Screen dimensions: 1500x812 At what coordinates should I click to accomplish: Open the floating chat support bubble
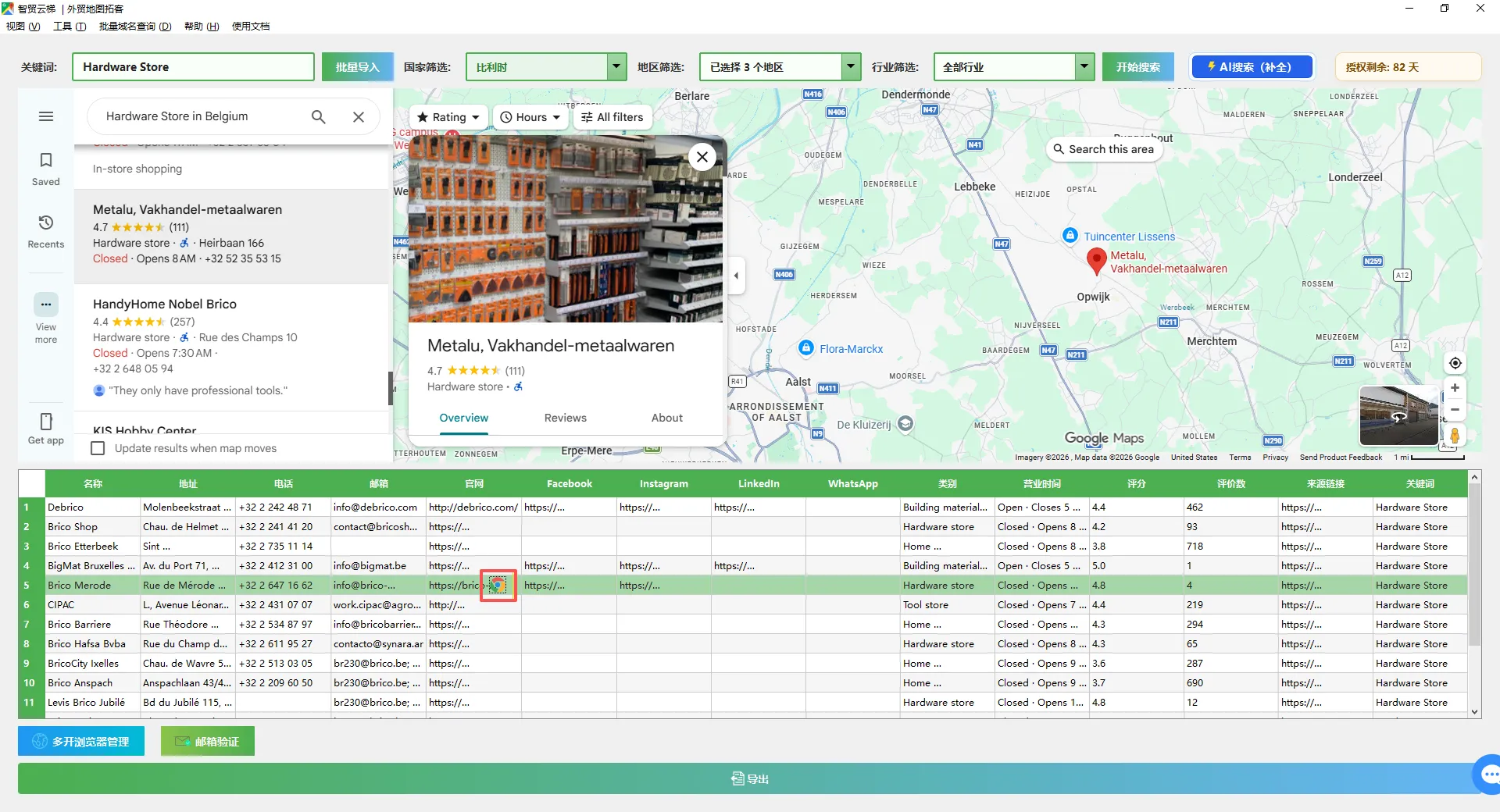pyautogui.click(x=1487, y=775)
